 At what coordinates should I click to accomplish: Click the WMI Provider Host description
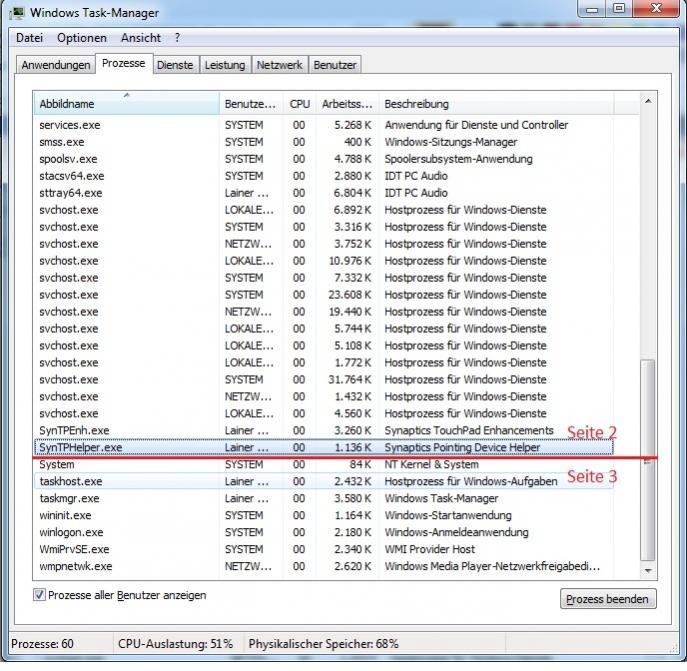coord(430,549)
